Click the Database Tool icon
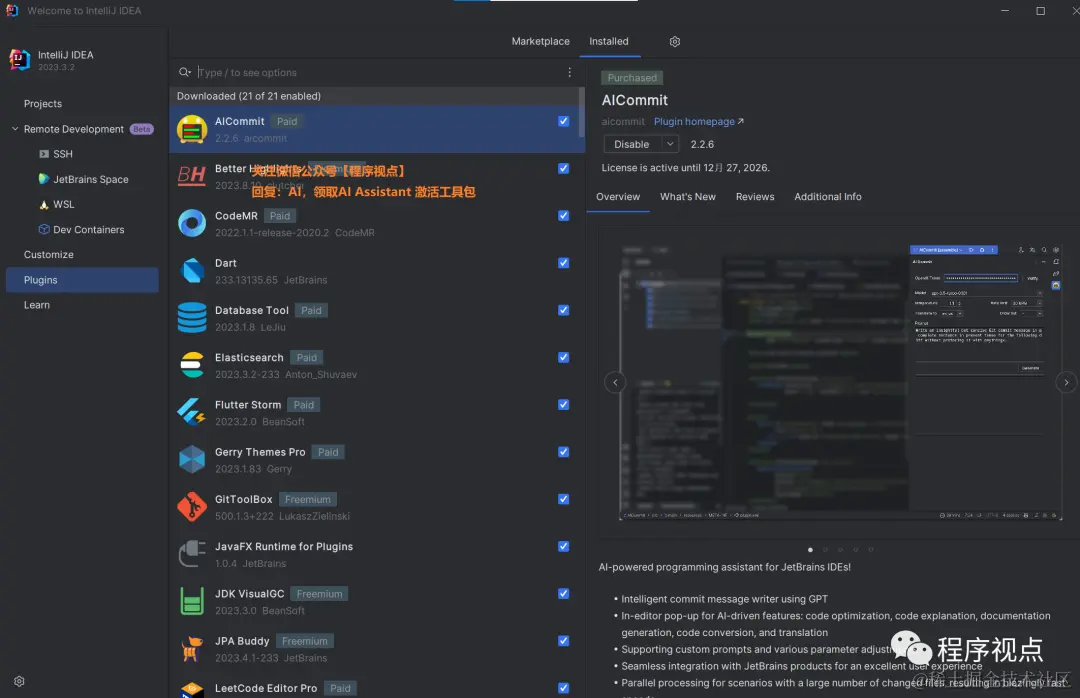1080x698 pixels. tap(192, 318)
